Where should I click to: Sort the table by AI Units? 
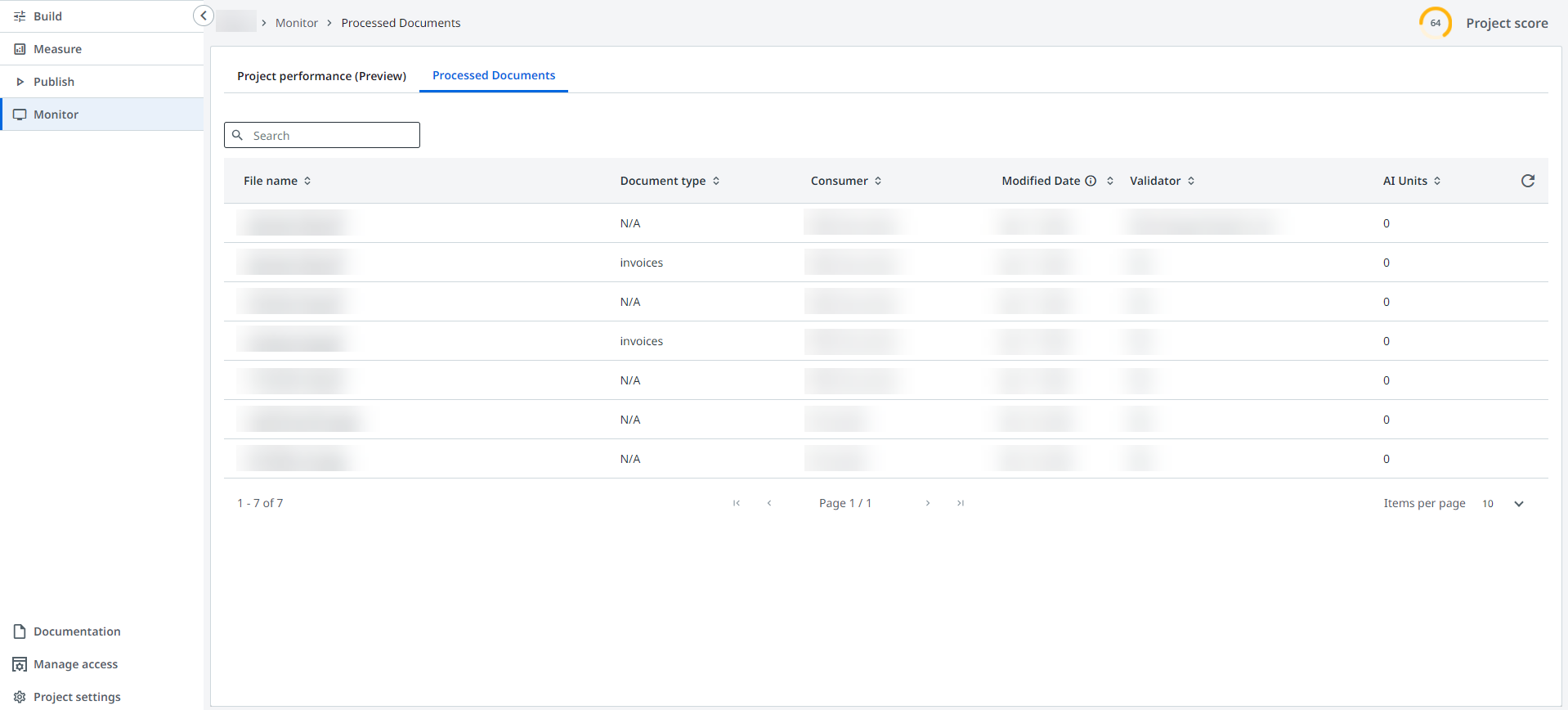tap(1437, 181)
